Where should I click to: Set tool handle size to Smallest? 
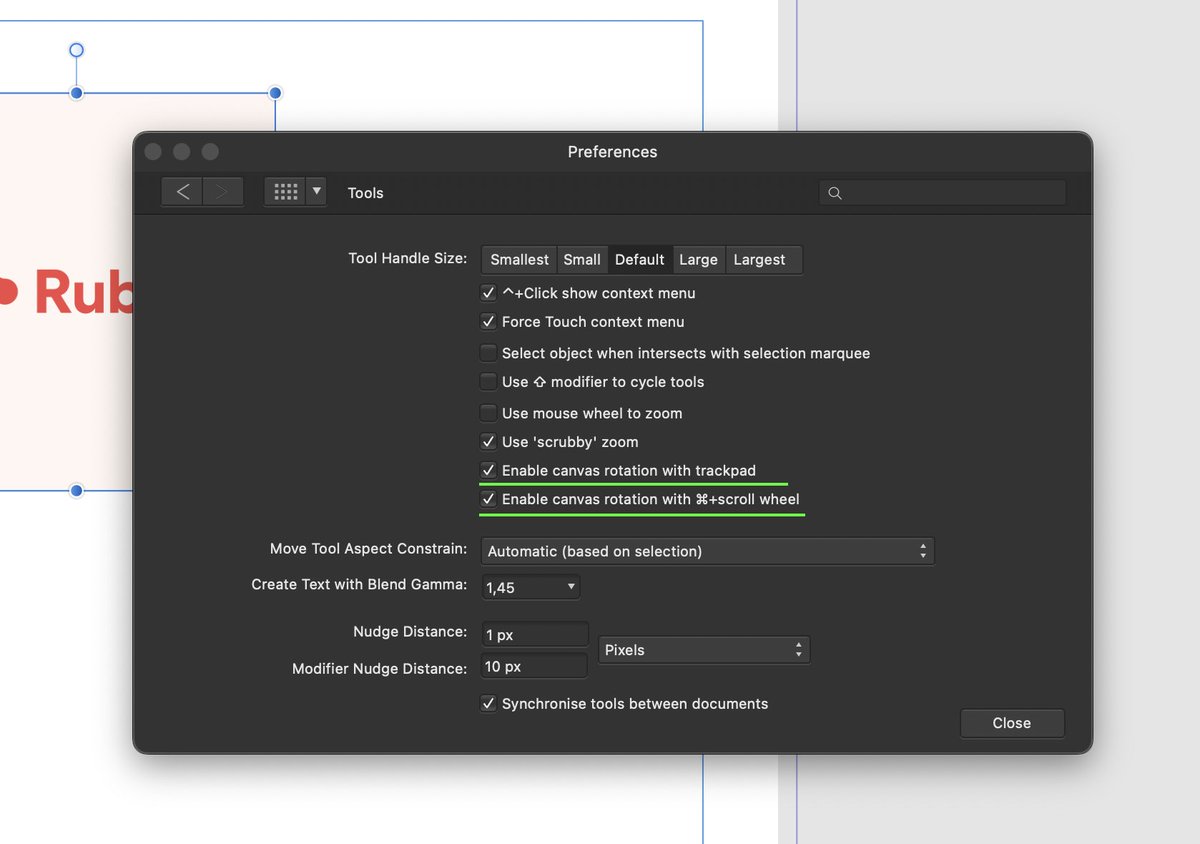pos(519,260)
